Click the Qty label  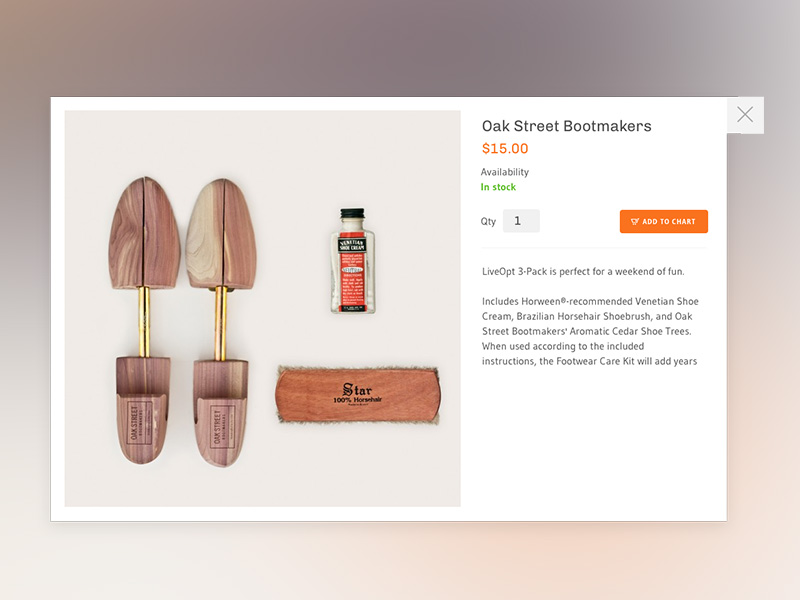[x=488, y=221]
